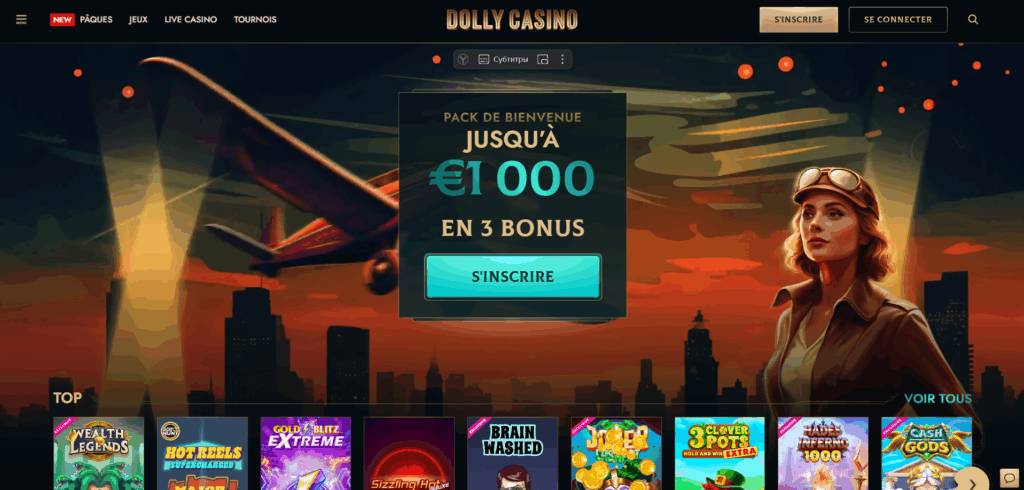This screenshot has height=490, width=1024.
Task: Launch the Brain Washed game tile
Action: coord(513,453)
